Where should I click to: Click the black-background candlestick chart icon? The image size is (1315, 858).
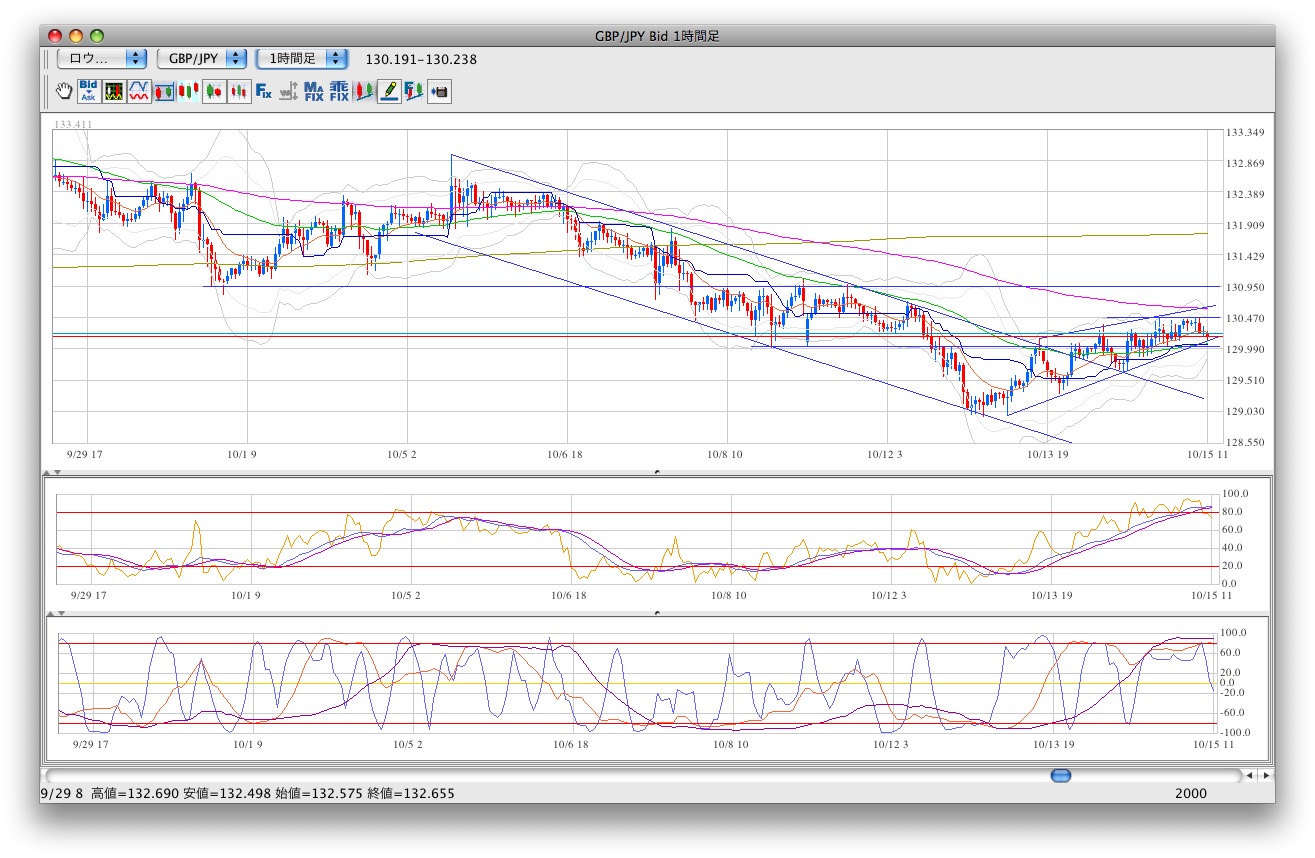pyautogui.click(x=114, y=92)
